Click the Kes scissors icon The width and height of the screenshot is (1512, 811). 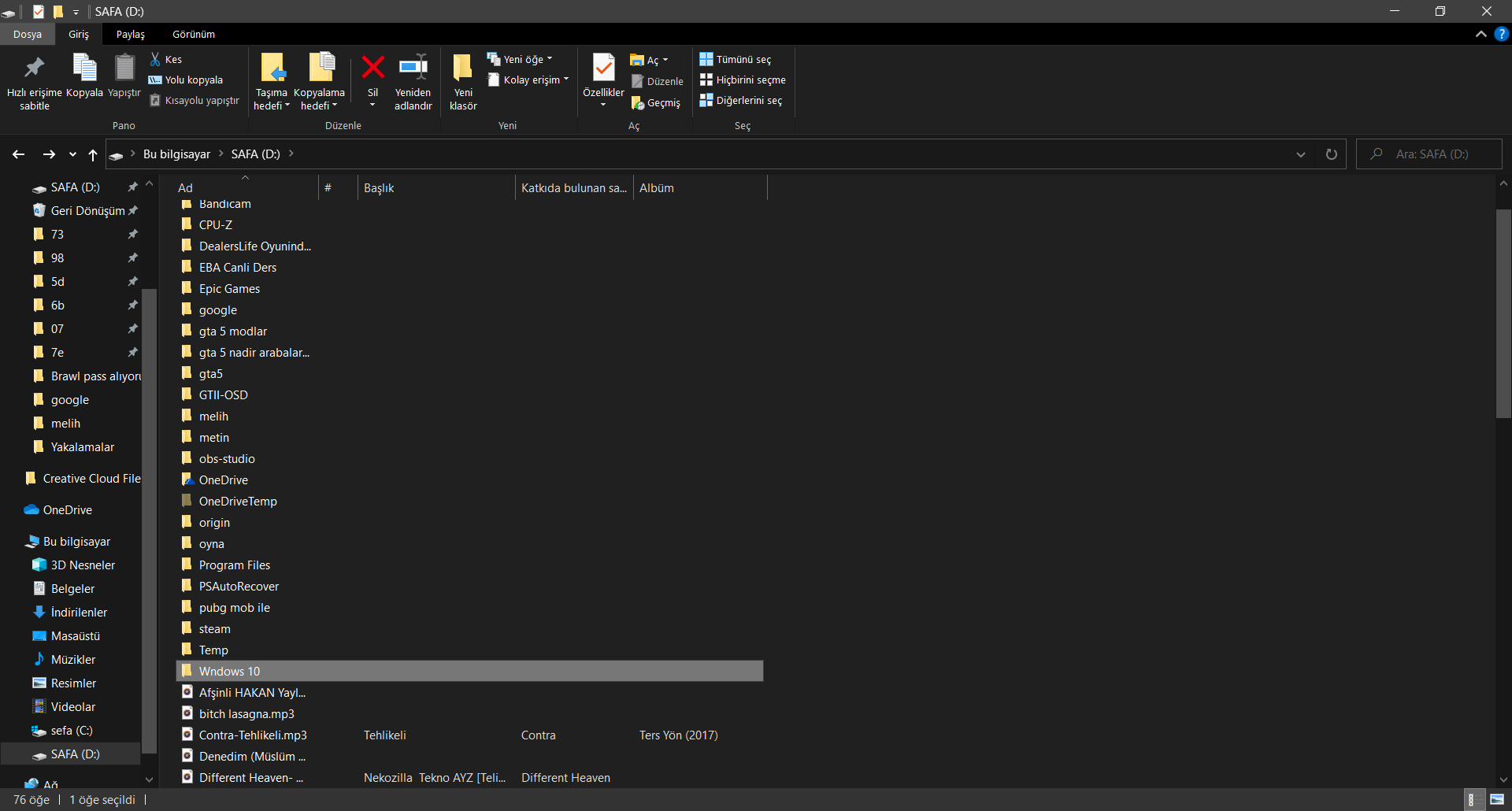[x=155, y=59]
